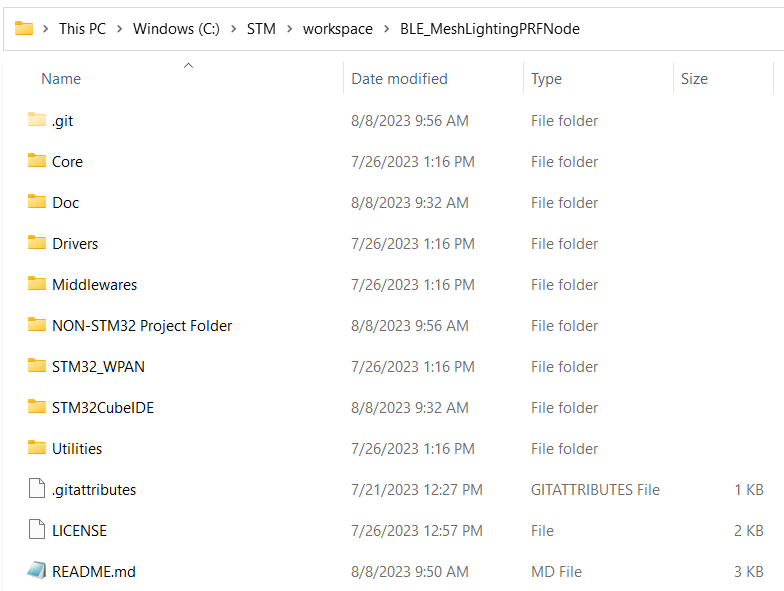Screen dimensions: 784x591
Task: Click the folder icon in the address bar
Action: [24, 28]
